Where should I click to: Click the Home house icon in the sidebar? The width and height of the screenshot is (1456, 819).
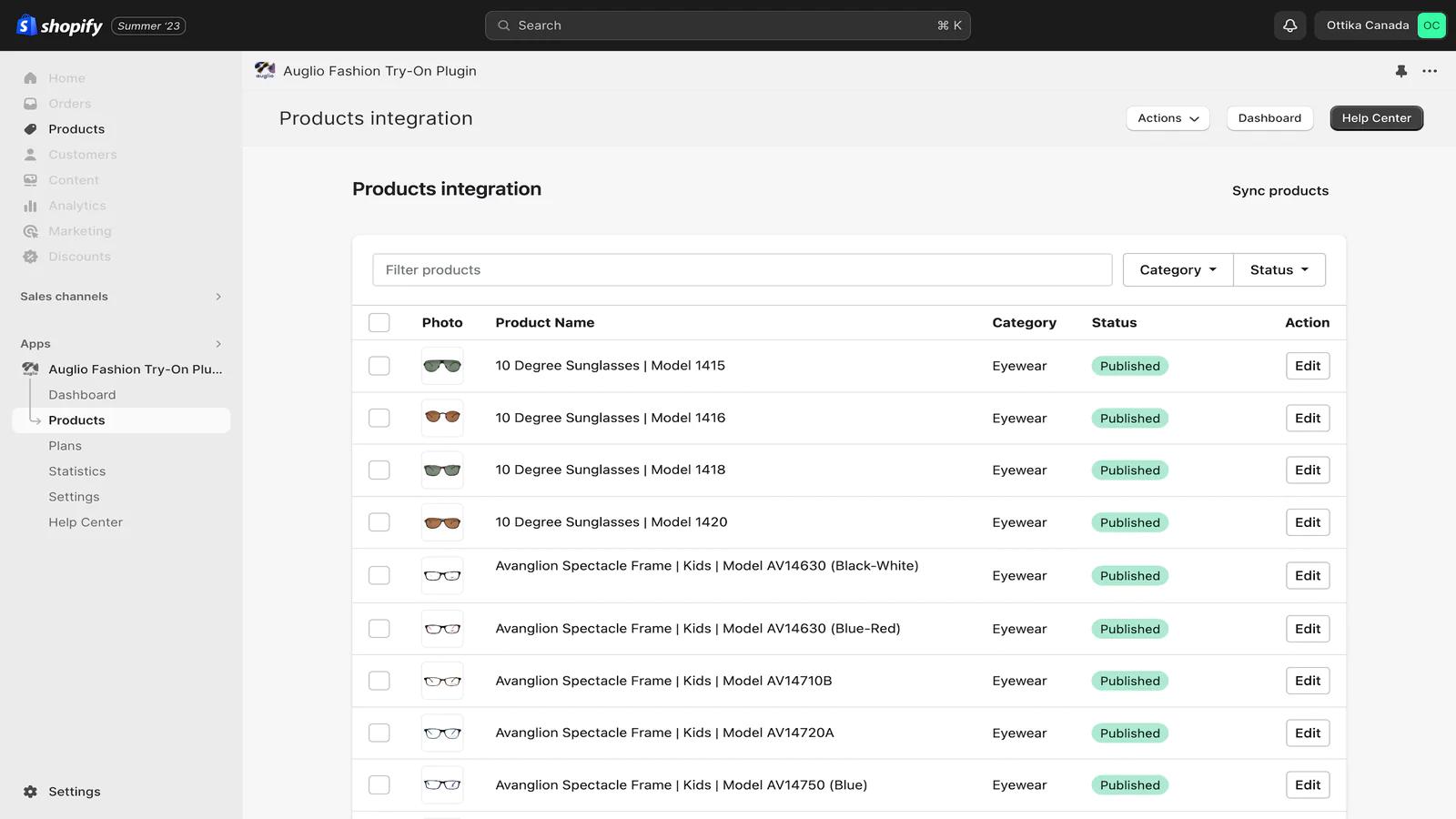point(30,78)
